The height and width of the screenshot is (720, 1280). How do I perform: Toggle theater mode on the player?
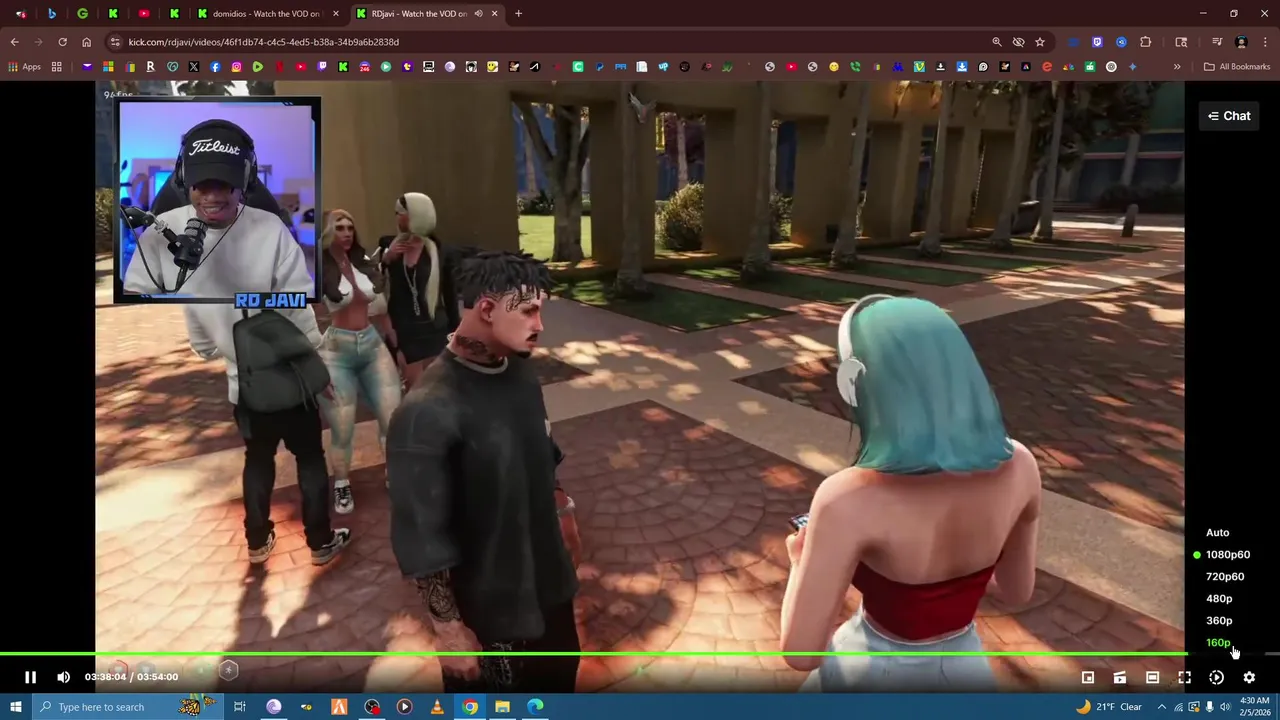pyautogui.click(x=1152, y=677)
